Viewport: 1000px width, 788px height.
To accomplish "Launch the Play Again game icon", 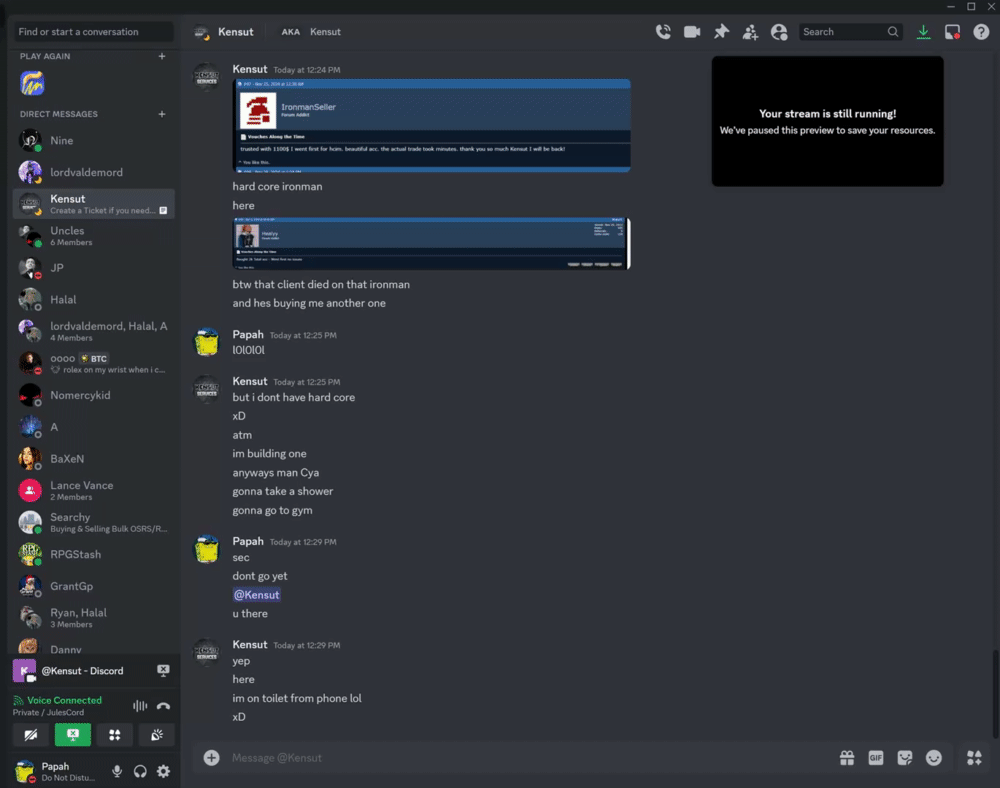I will pos(32,83).
